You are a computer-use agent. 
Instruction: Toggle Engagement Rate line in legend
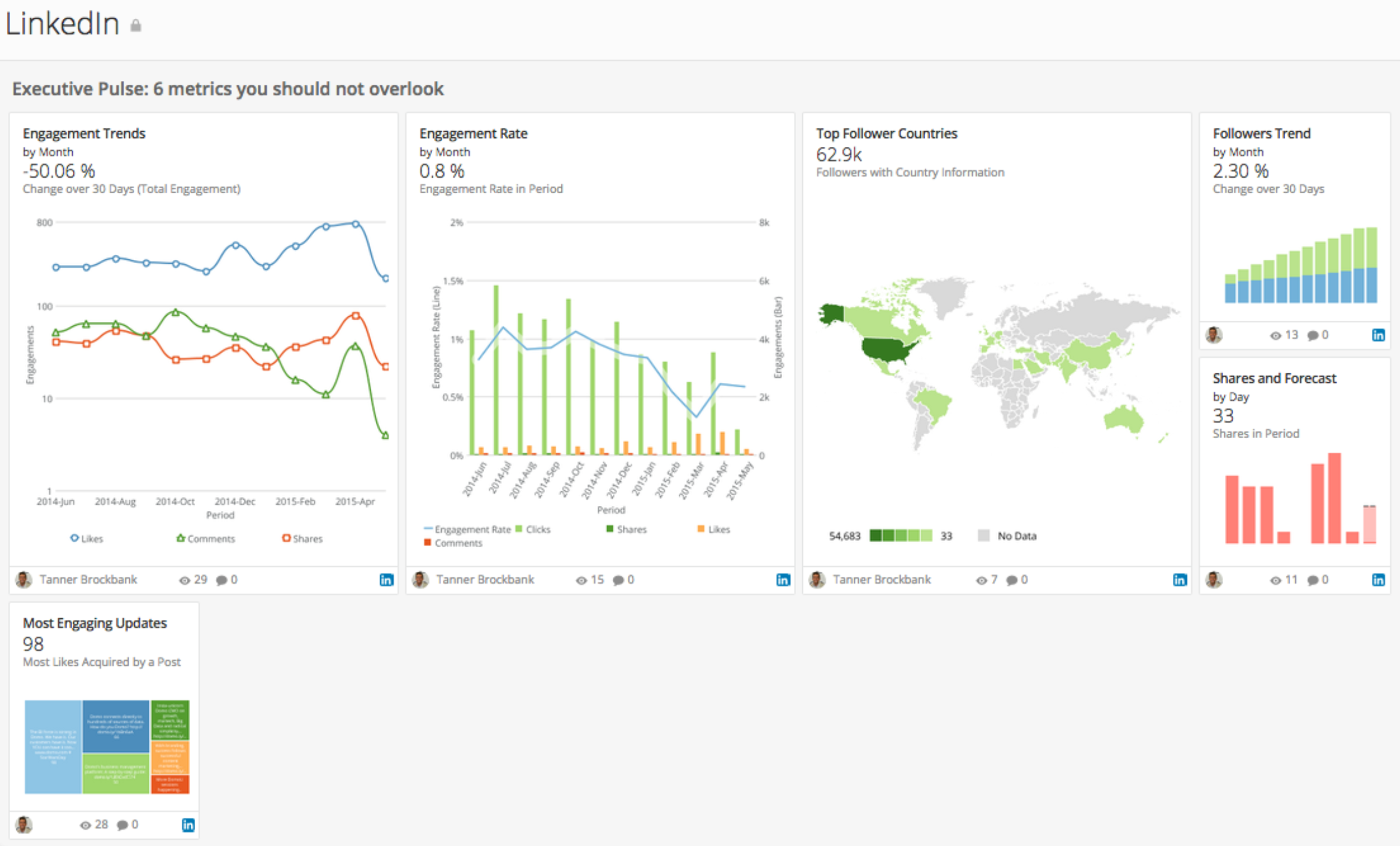click(x=467, y=529)
